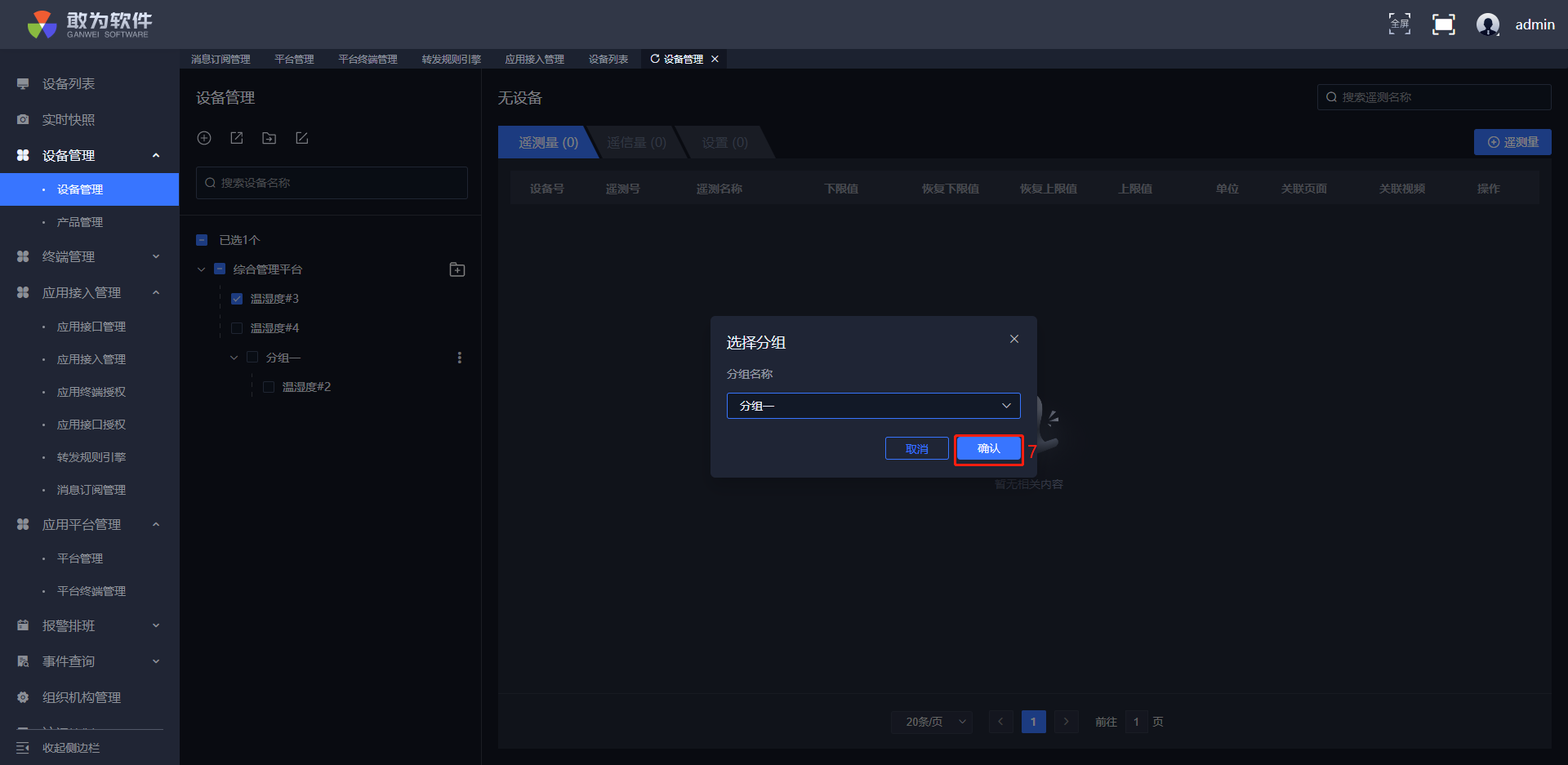Check the 分组一 tree checkbox

click(x=252, y=357)
